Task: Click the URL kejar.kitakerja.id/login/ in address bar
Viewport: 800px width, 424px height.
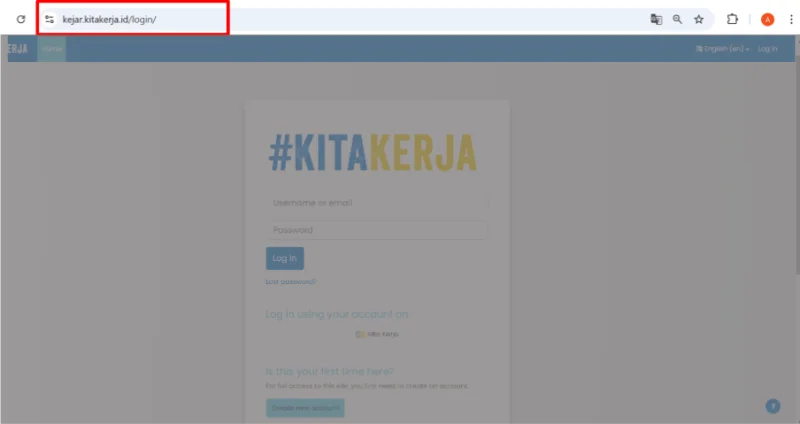Action: (109, 19)
